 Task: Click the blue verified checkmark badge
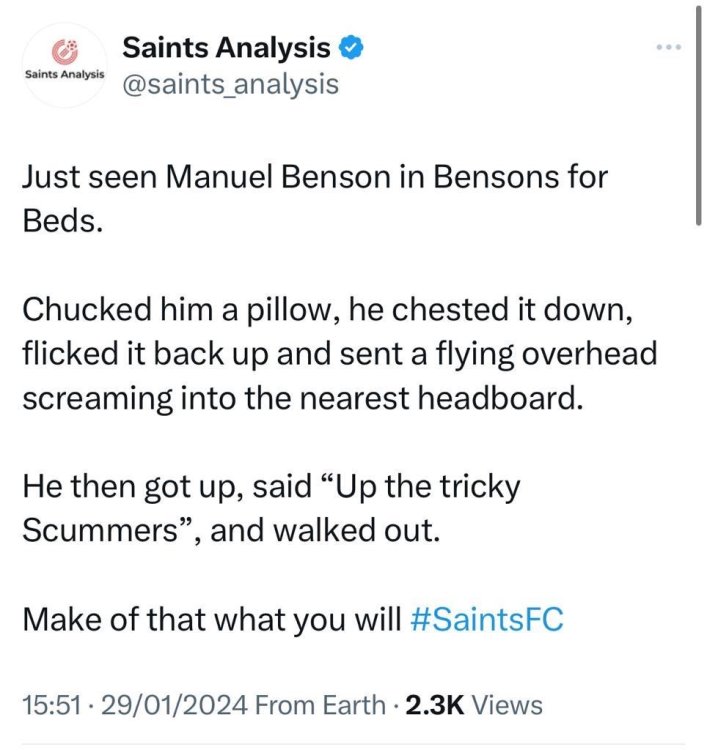pos(352,47)
